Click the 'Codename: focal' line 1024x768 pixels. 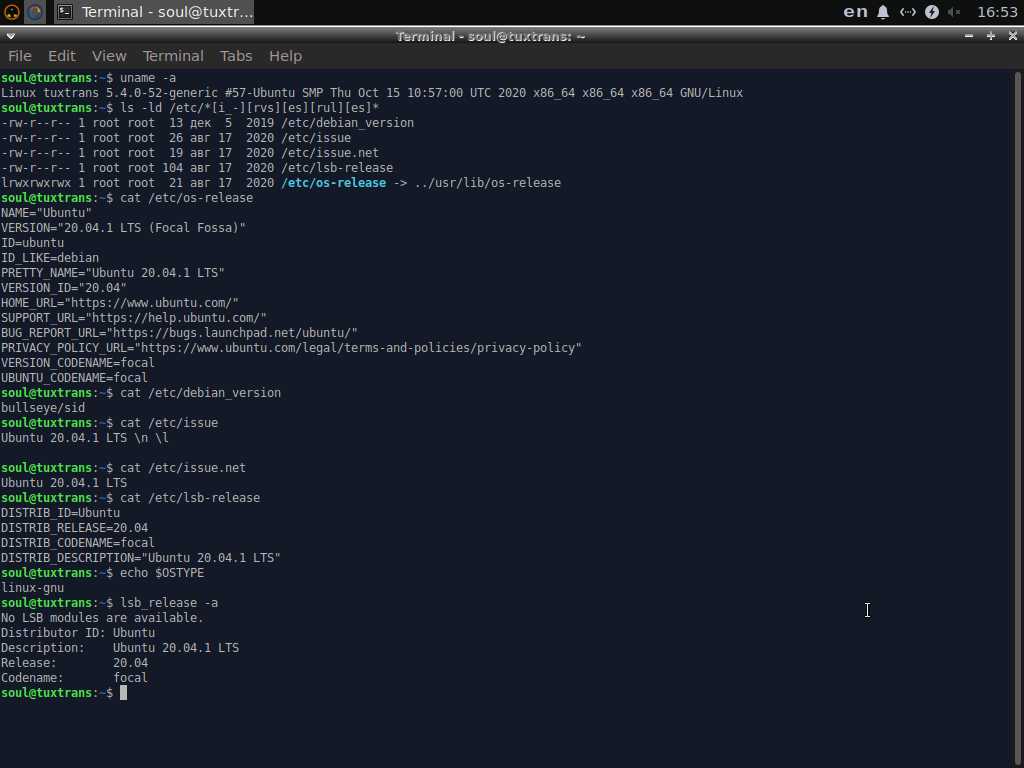74,679
